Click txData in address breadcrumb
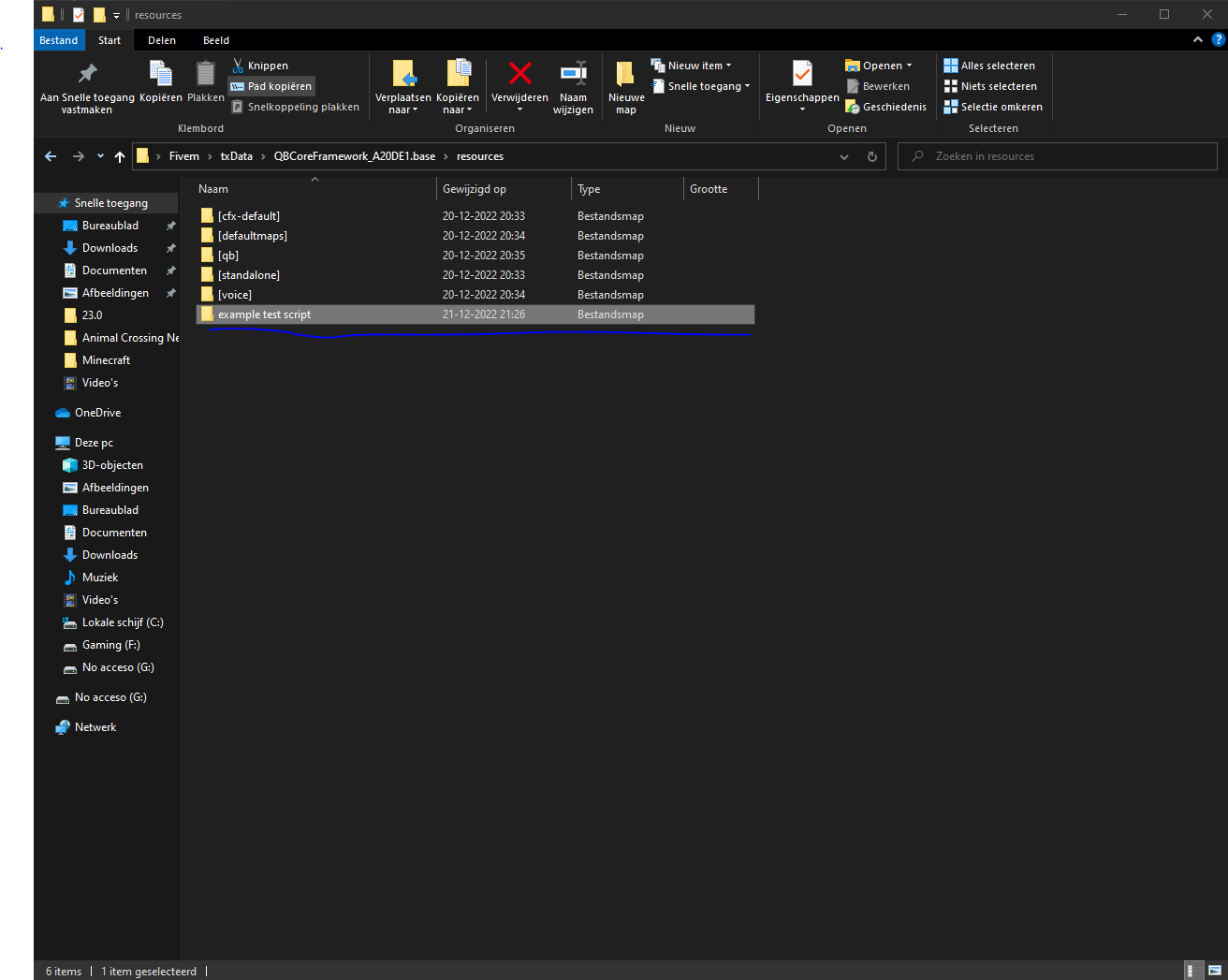Image resolution: width=1228 pixels, height=980 pixels. pos(237,156)
